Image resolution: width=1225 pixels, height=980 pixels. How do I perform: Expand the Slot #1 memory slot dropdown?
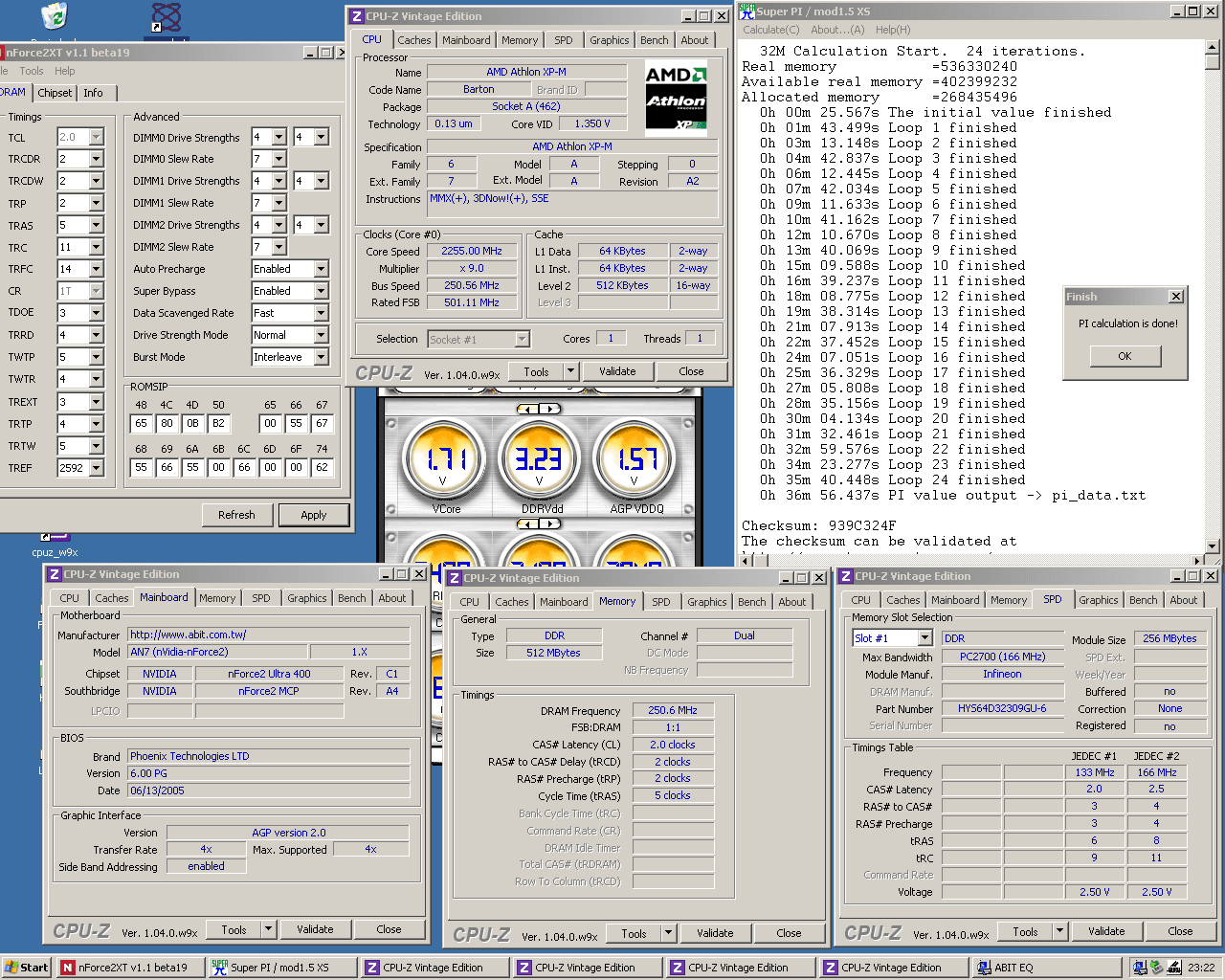[924, 638]
